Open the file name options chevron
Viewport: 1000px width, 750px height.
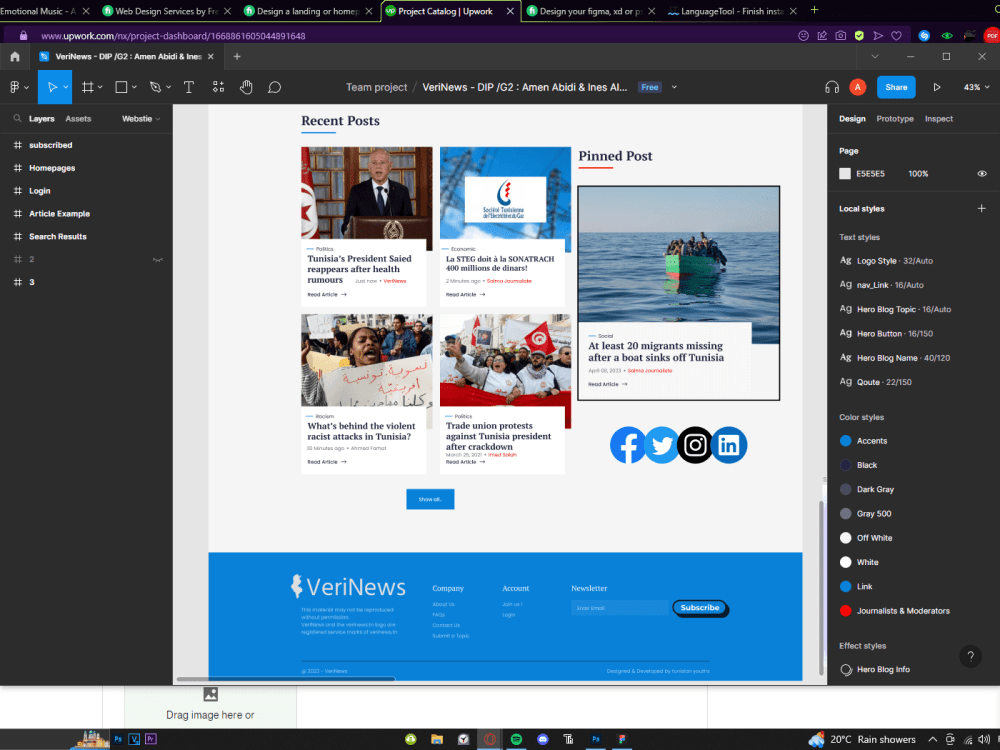coord(674,87)
